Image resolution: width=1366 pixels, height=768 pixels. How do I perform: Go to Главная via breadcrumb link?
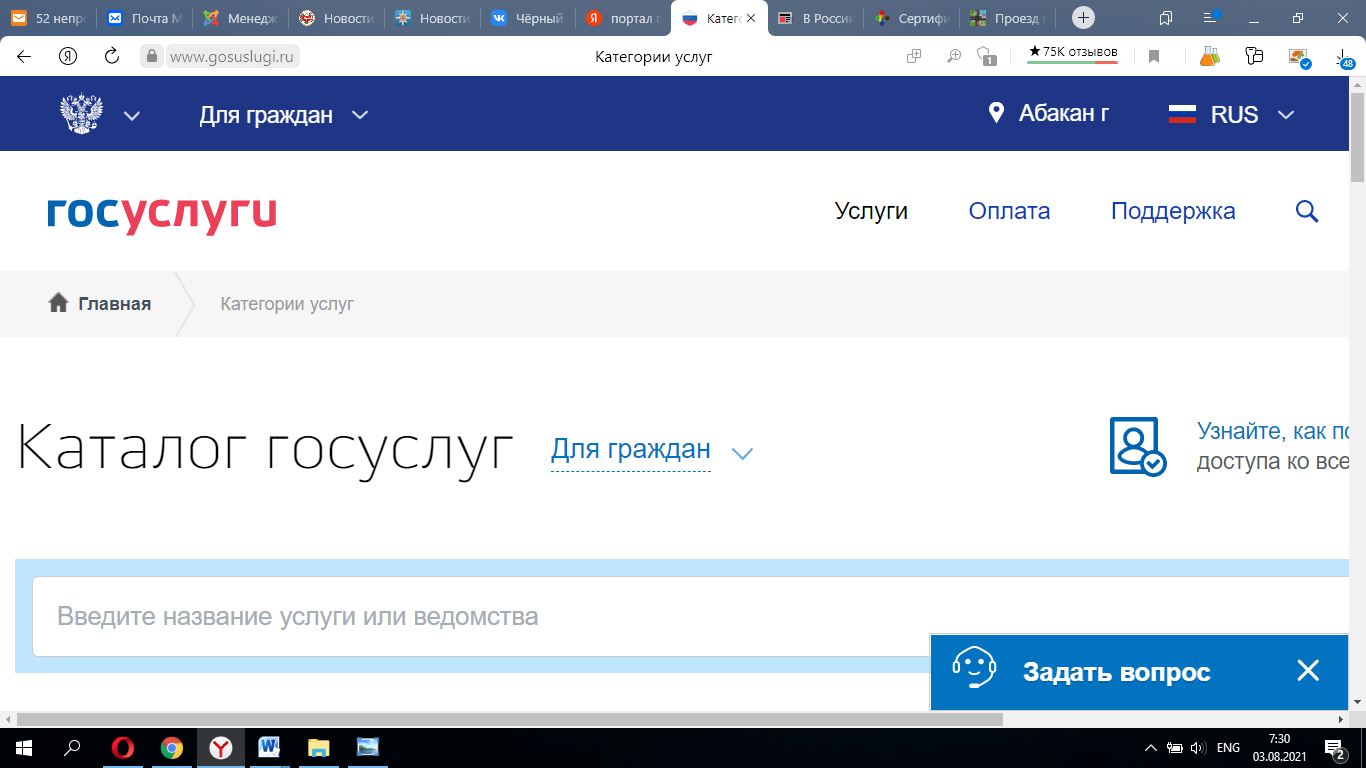point(113,303)
